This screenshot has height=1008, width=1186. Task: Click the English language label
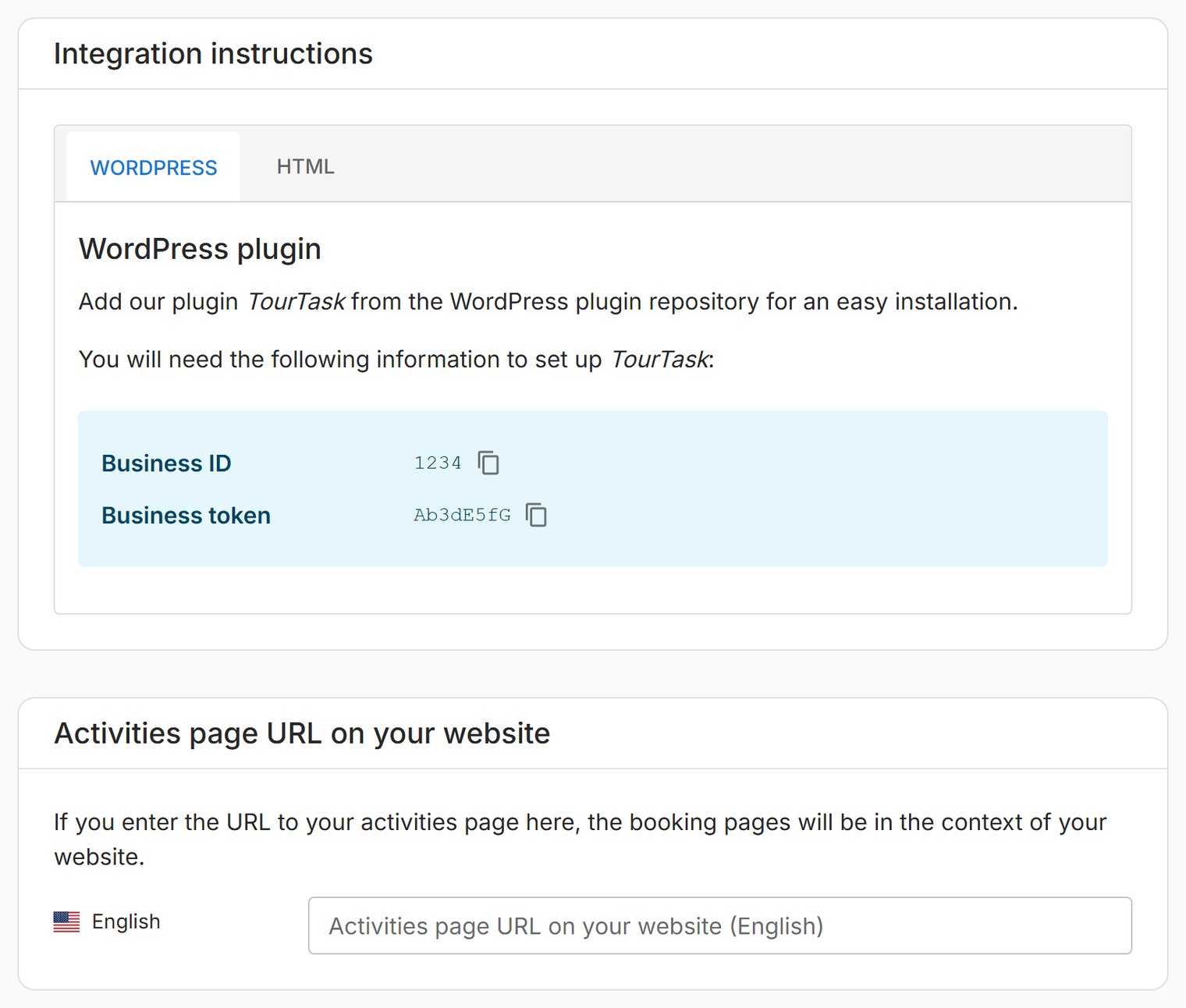pos(126,921)
